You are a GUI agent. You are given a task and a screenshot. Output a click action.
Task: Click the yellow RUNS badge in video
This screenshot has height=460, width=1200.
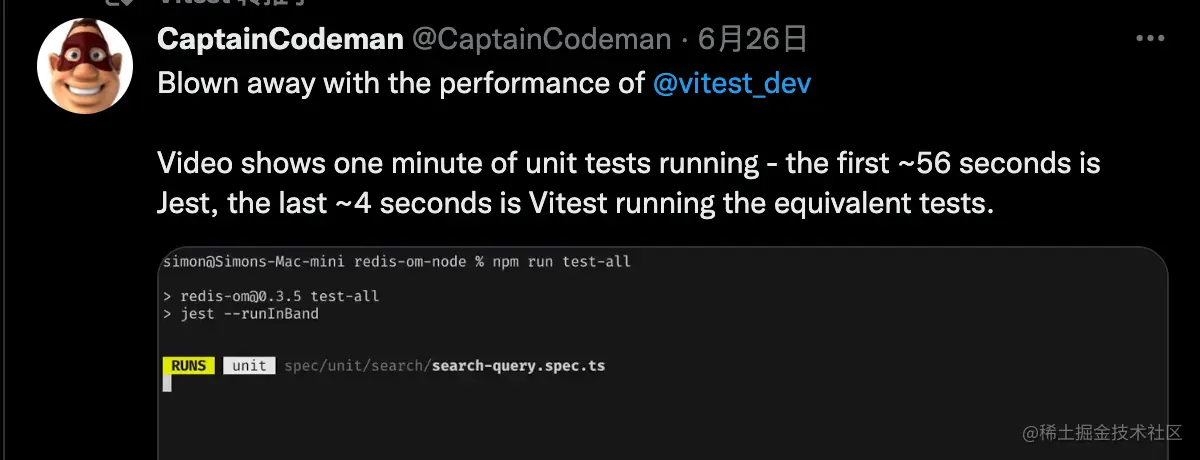coord(188,366)
